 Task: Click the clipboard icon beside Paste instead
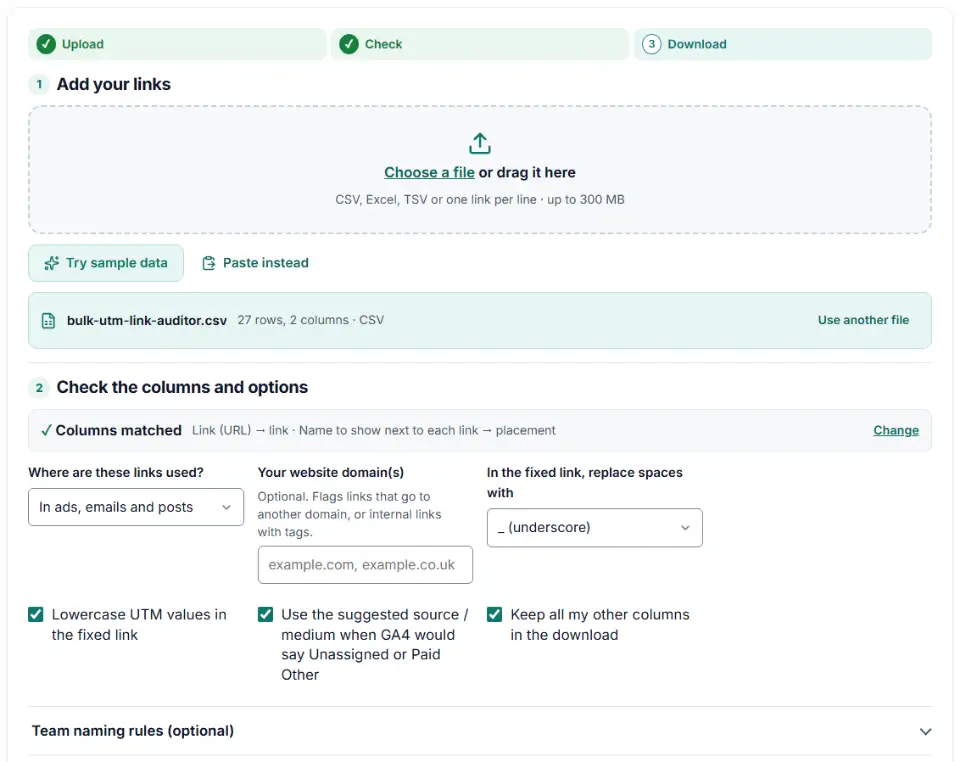[209, 263]
